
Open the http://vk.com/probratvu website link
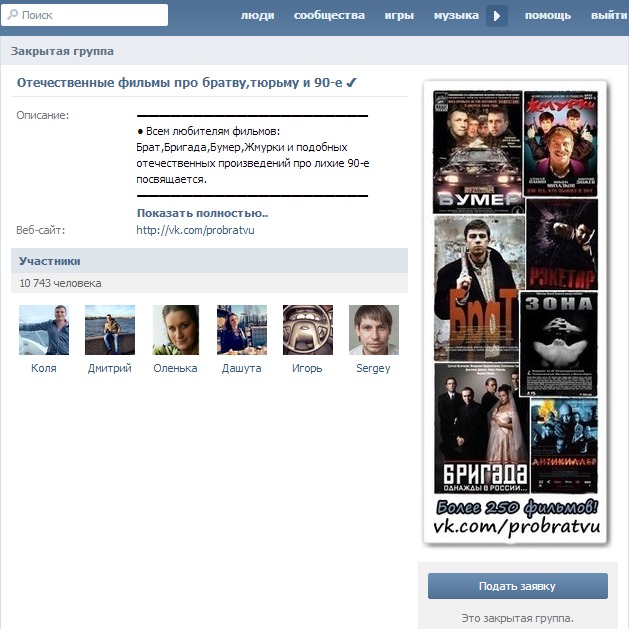[195, 230]
